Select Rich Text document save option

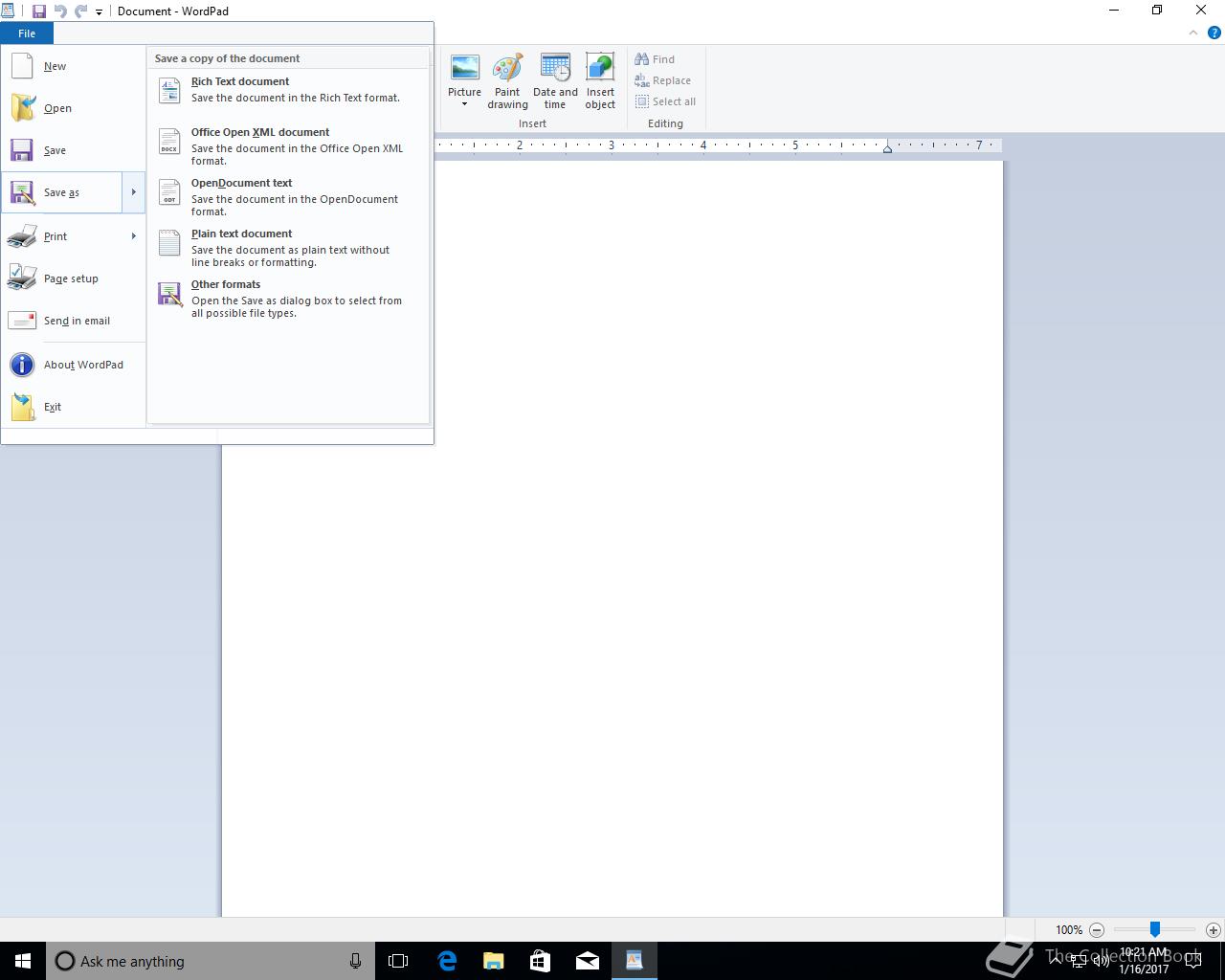click(288, 89)
